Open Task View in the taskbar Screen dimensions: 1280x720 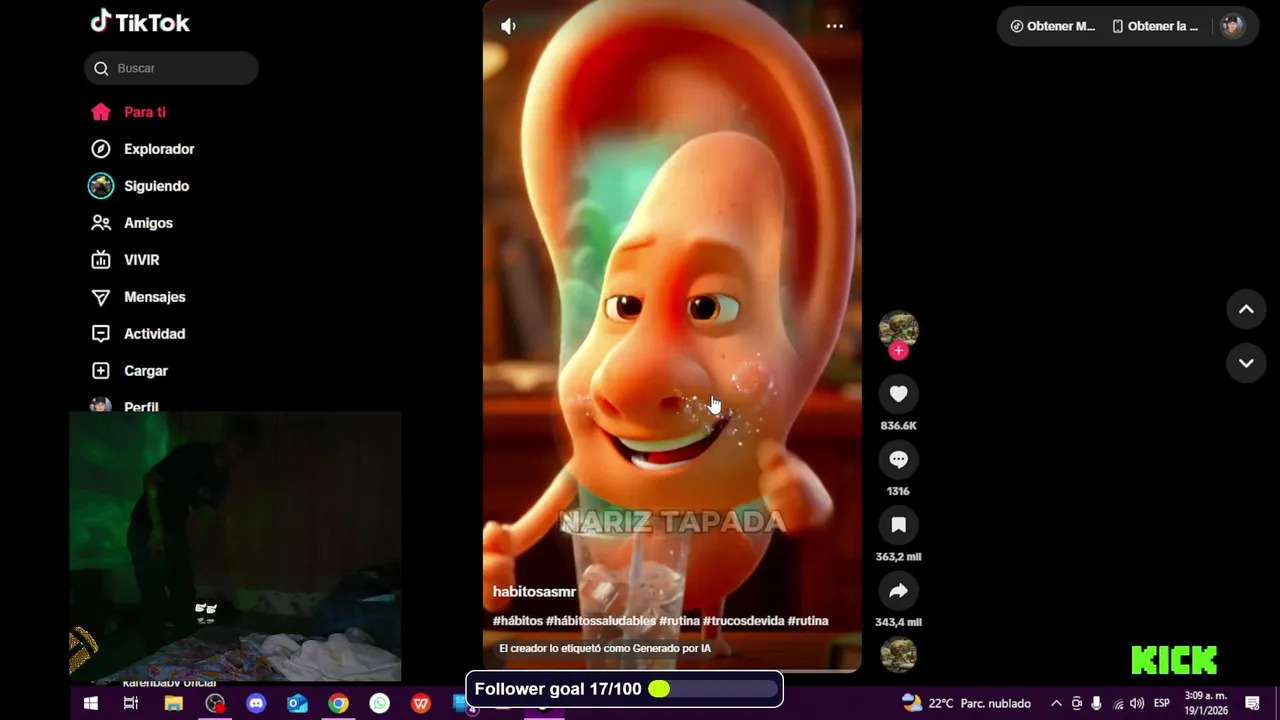[x=131, y=704]
